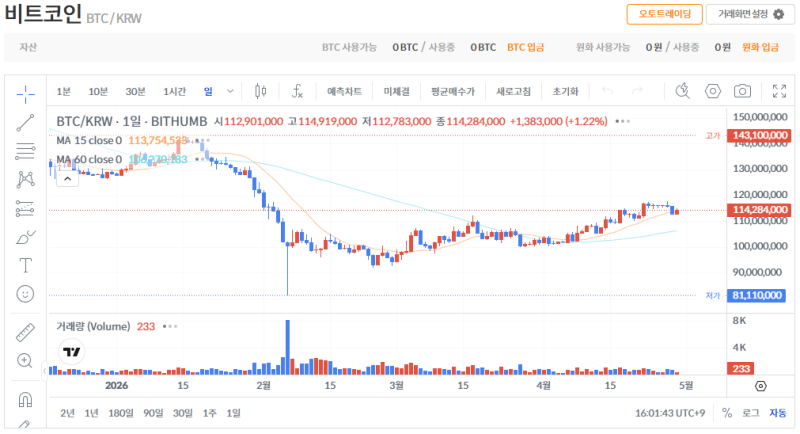Select the crosshair cursor tool
This screenshot has height=434, width=800.
click(x=26, y=94)
